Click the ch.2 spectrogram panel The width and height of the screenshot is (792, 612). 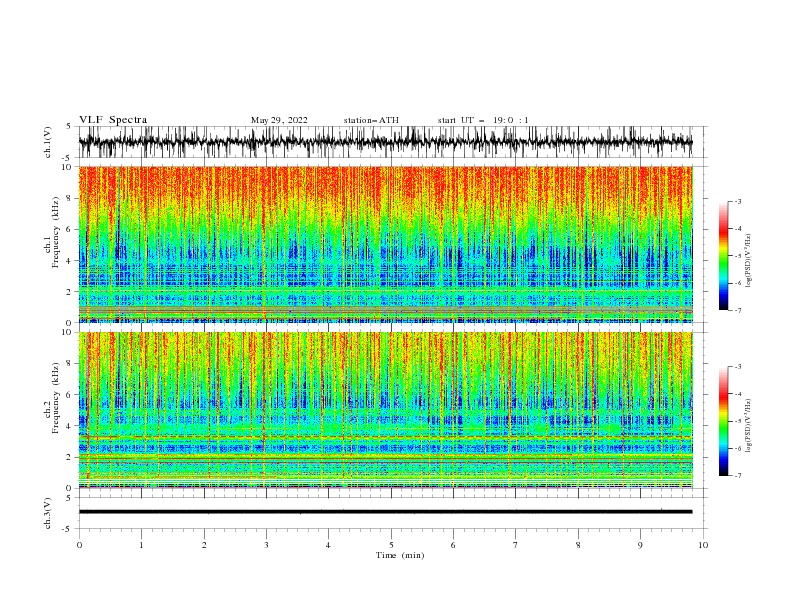tap(385, 410)
